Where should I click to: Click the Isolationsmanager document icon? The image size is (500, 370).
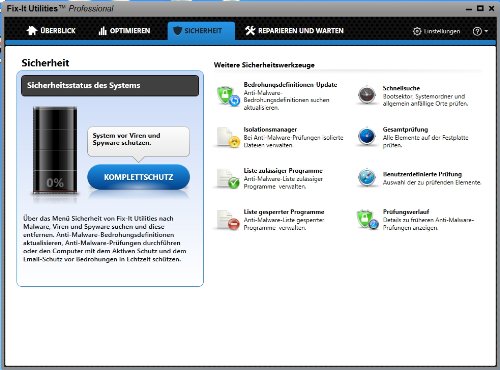tap(228, 137)
